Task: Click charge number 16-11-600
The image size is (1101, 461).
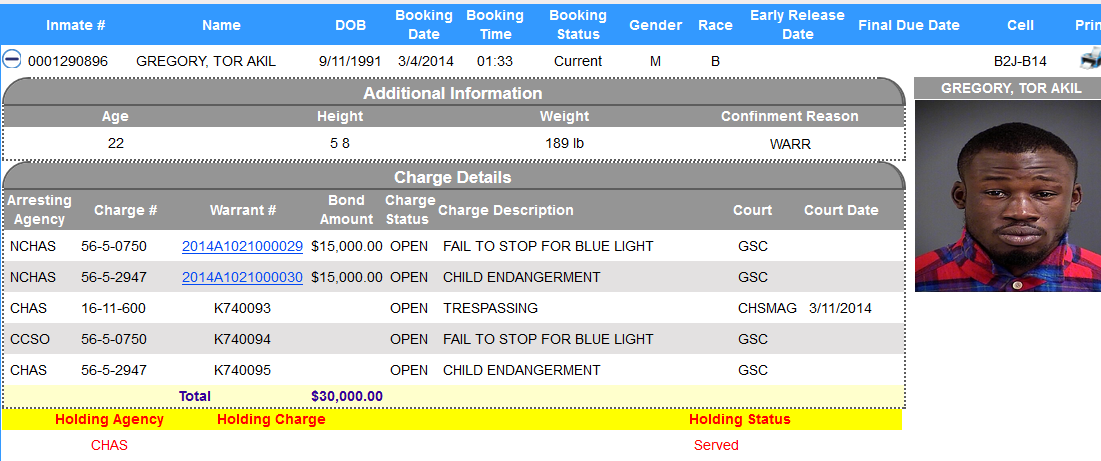Action: point(112,308)
